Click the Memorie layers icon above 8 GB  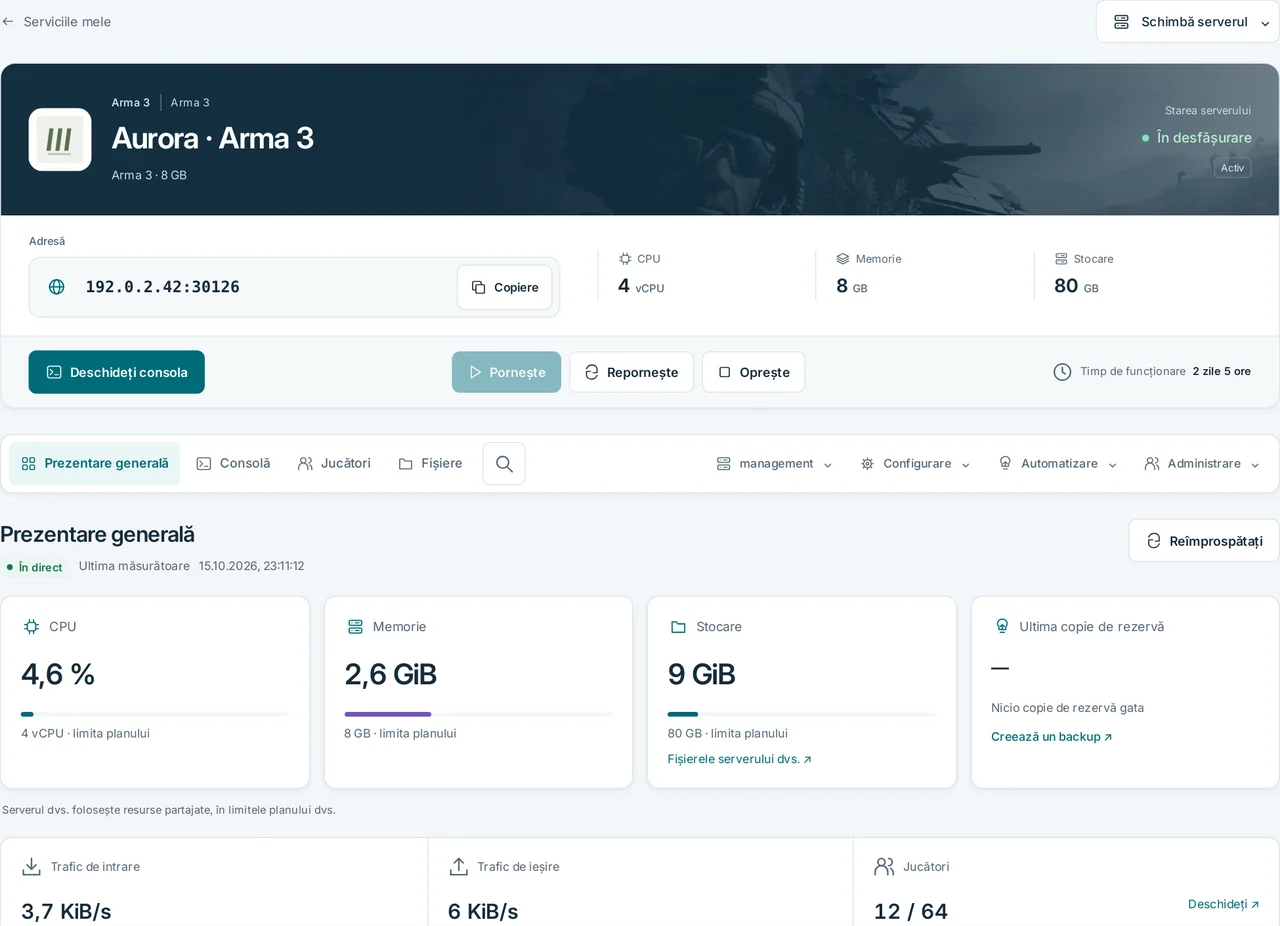[843, 259]
